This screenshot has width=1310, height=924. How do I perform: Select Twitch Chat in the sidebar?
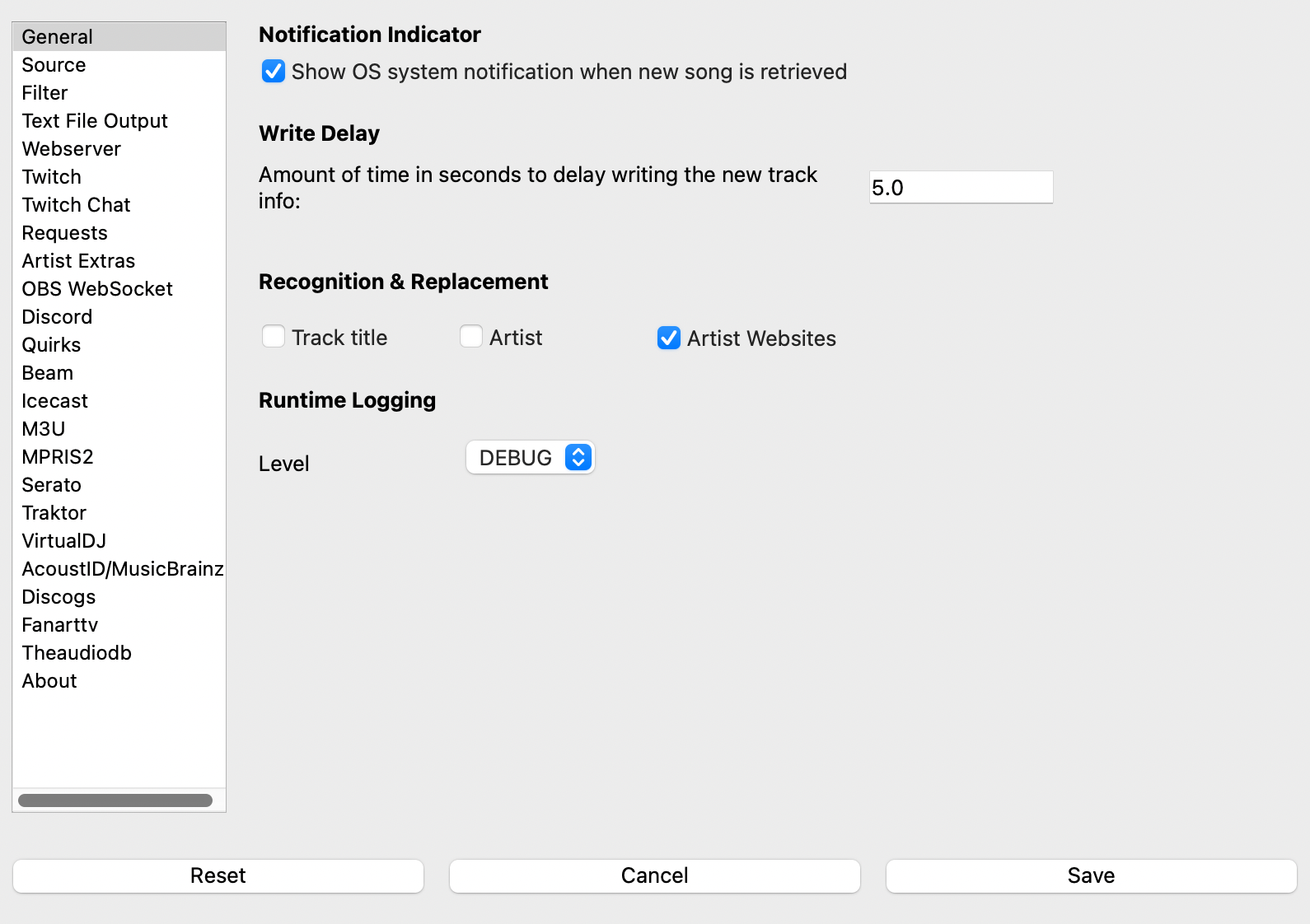pos(77,205)
